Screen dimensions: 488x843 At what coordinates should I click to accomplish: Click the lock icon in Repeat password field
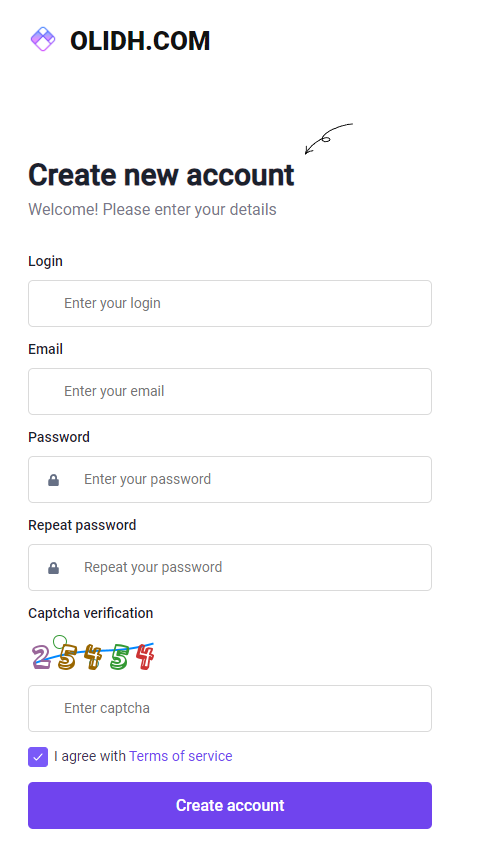coord(53,568)
